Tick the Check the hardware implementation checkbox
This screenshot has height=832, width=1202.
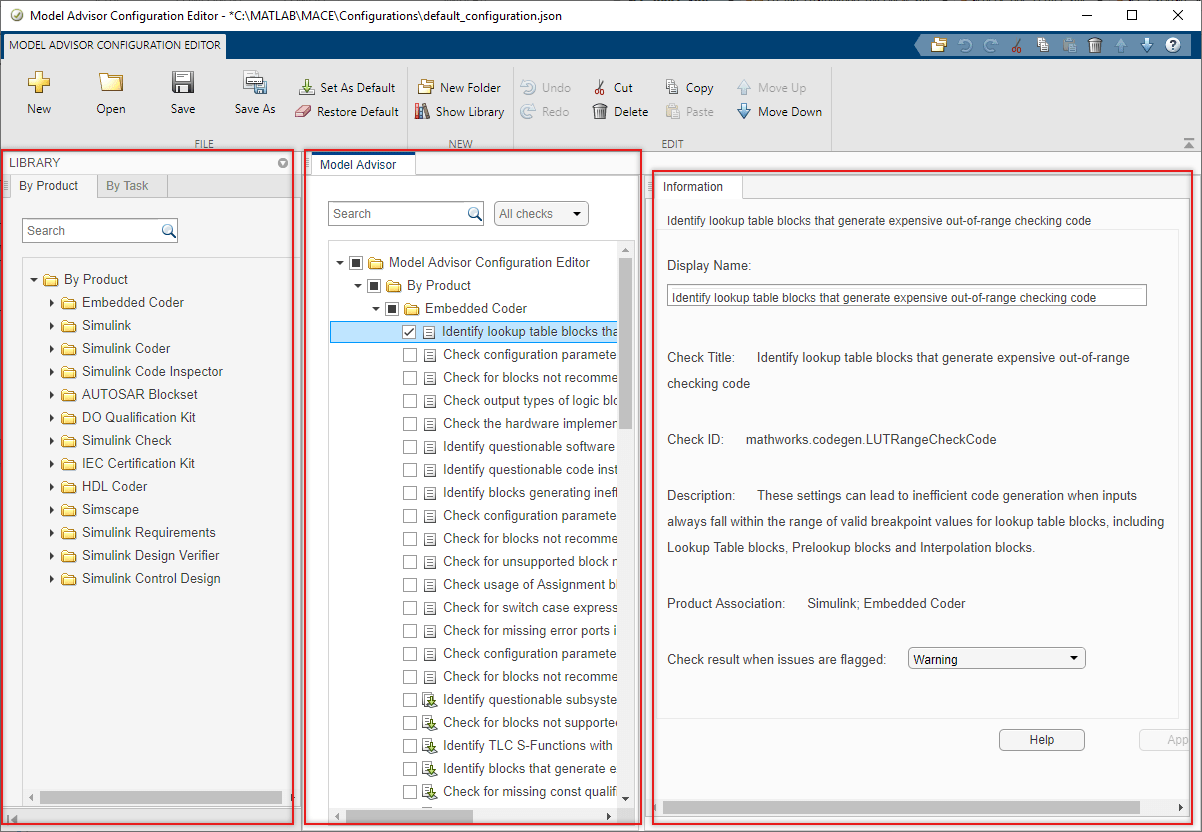[x=410, y=424]
